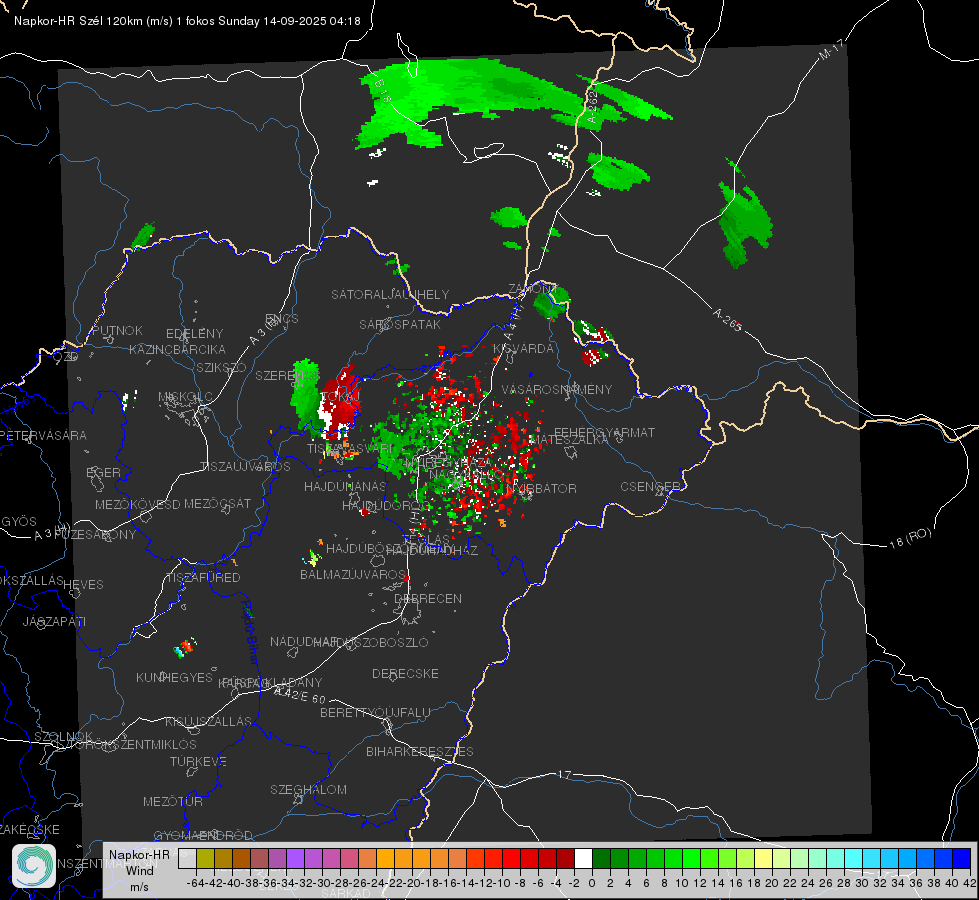Click the BIHARKERESZTES label
Viewport: 979px width, 900px height.
point(420,751)
